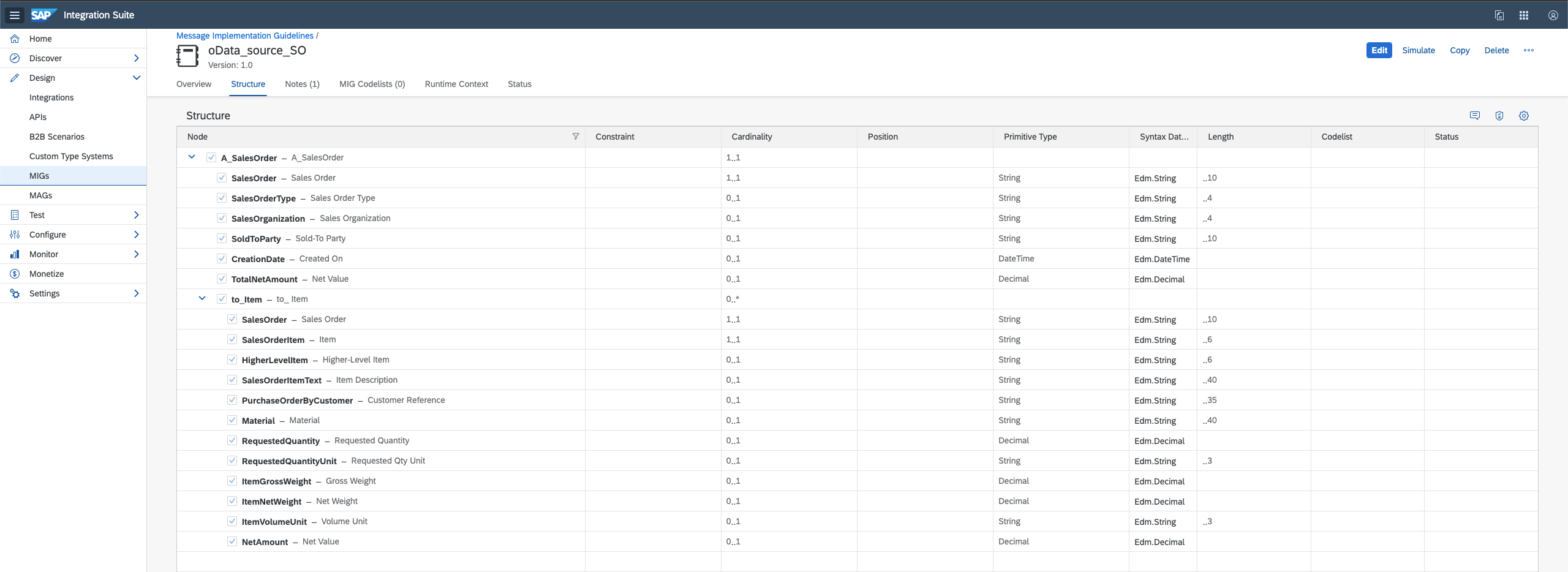Image resolution: width=1568 pixels, height=572 pixels.
Task: Open the Structure table settings gear
Action: click(1524, 116)
